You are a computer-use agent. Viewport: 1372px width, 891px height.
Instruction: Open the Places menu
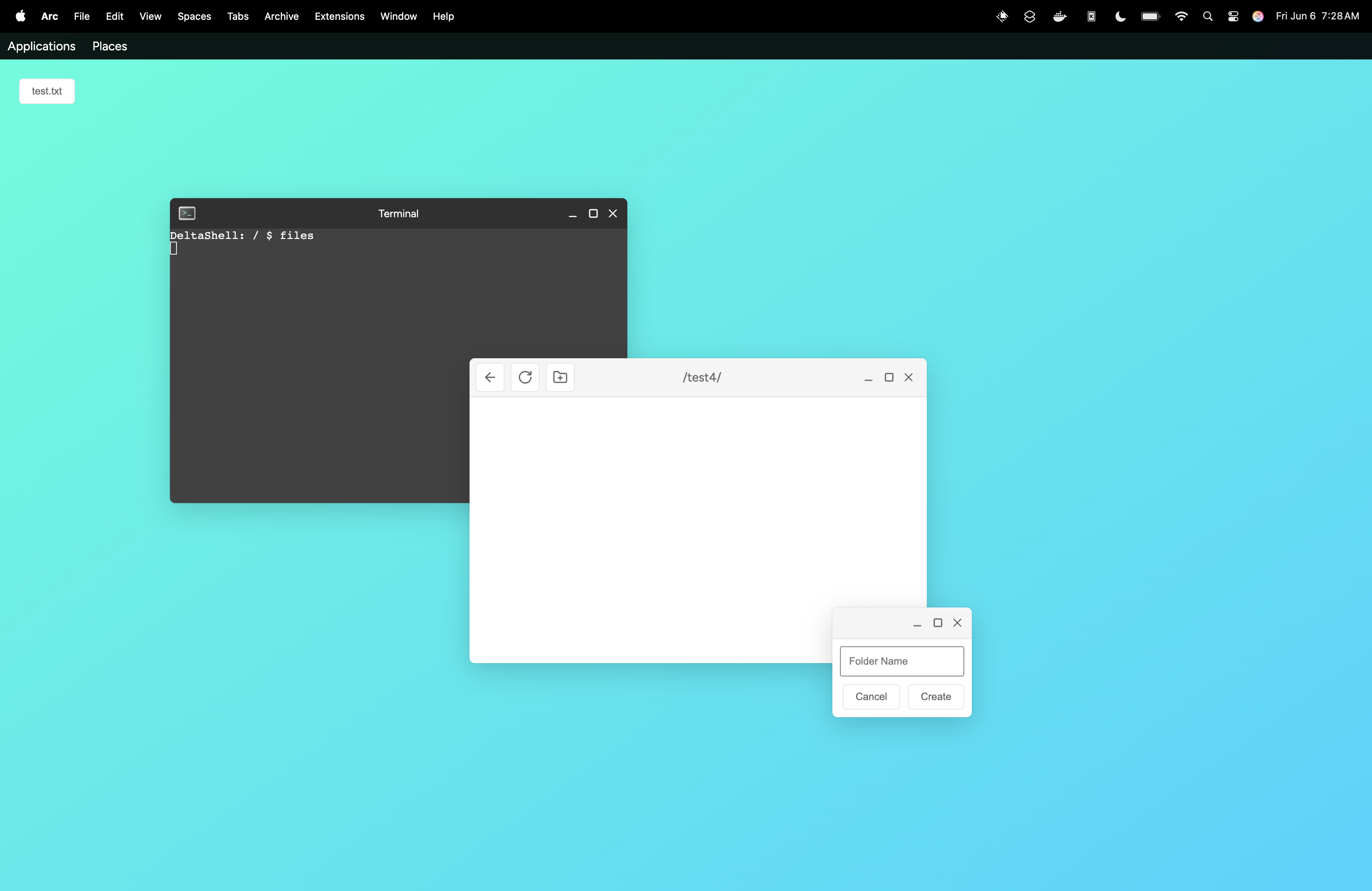[x=109, y=46]
